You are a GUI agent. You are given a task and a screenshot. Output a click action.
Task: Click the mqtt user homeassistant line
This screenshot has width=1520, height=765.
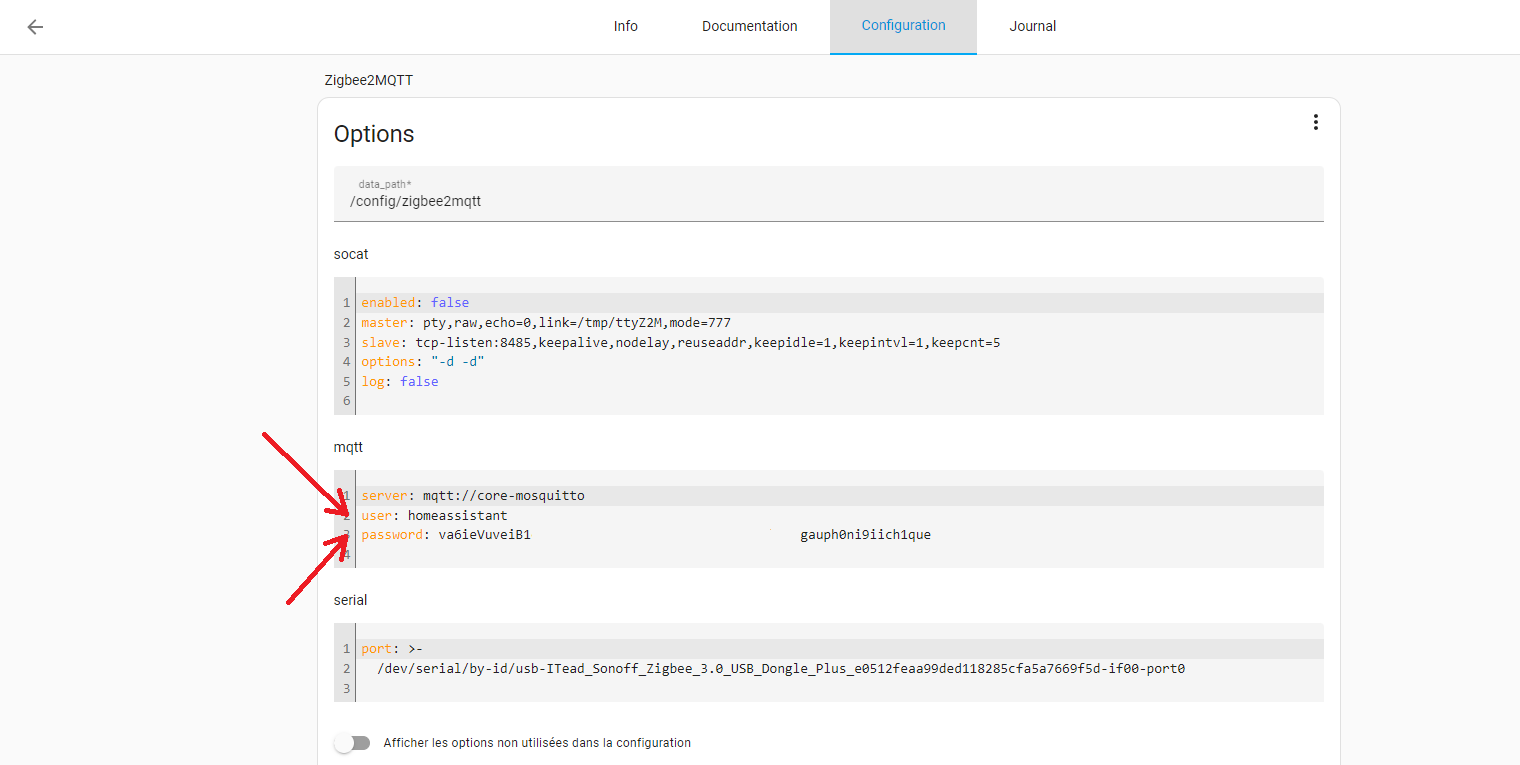[434, 516]
